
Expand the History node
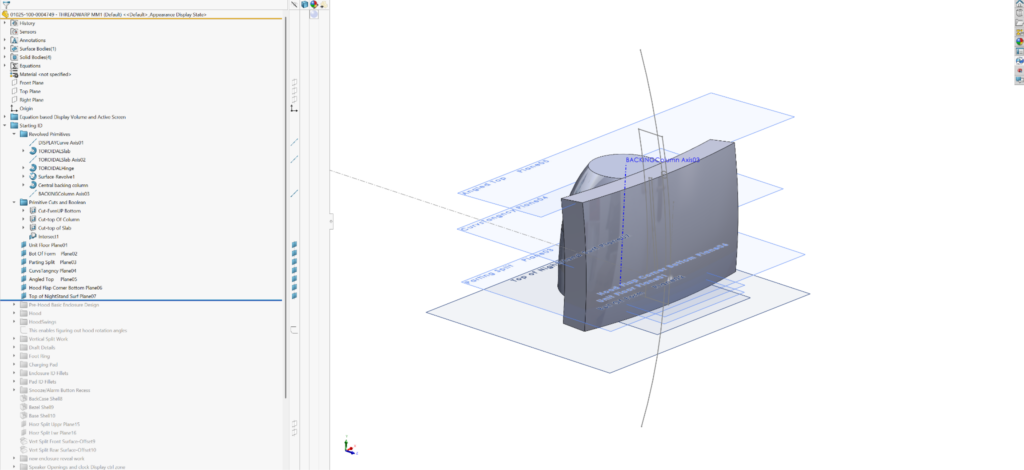[x=5, y=23]
